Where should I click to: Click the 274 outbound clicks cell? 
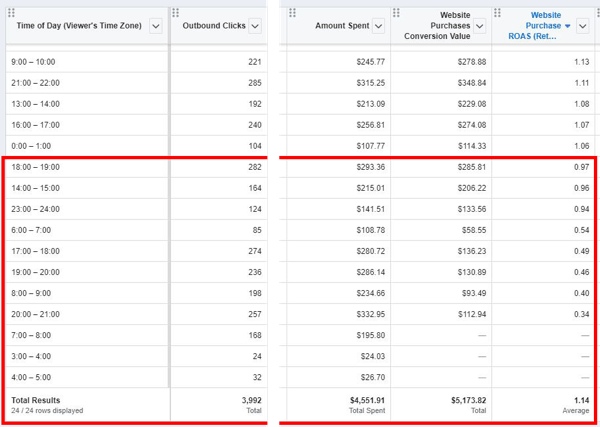[255, 251]
